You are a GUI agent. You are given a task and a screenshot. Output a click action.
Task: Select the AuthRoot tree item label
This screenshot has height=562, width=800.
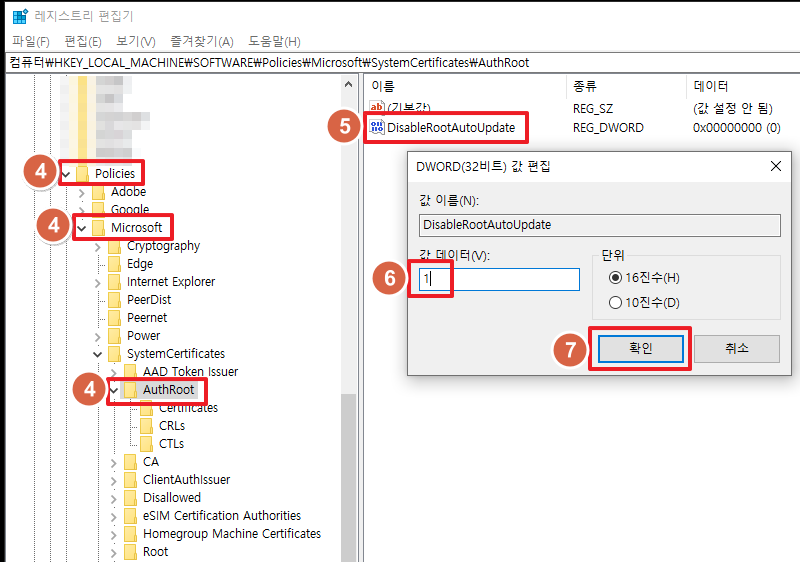[x=168, y=390]
